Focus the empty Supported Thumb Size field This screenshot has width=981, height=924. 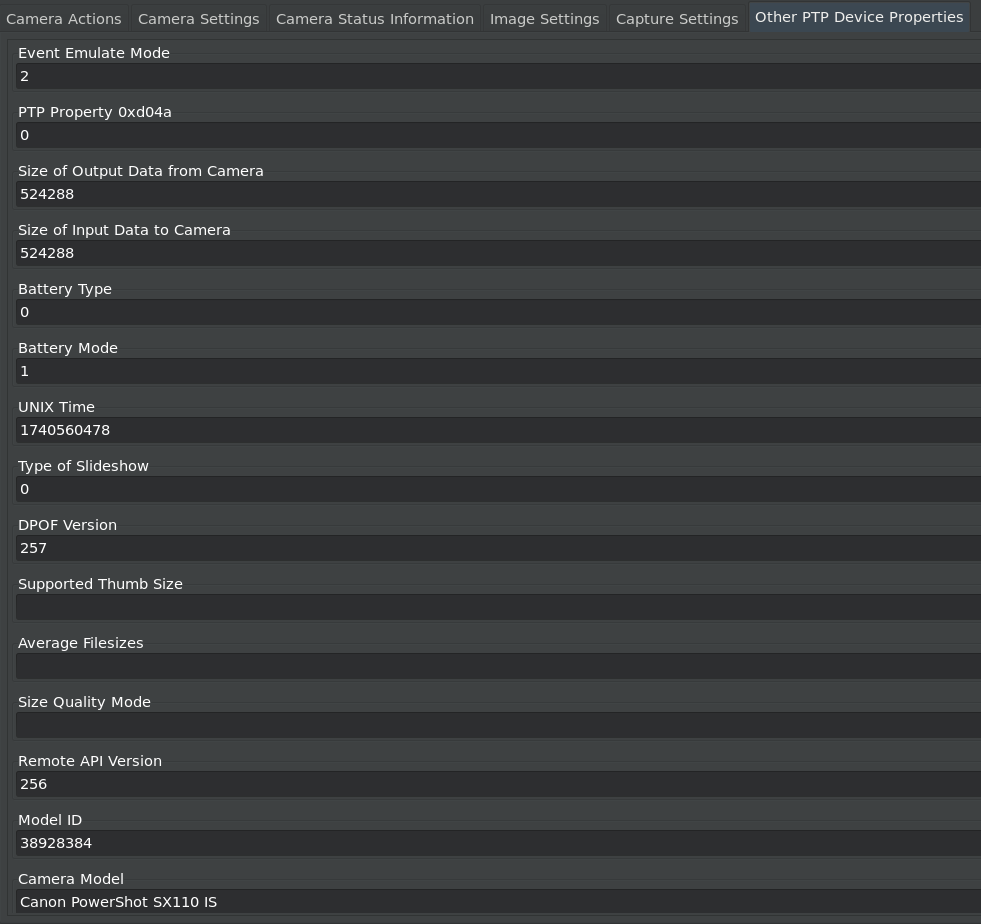(498, 607)
